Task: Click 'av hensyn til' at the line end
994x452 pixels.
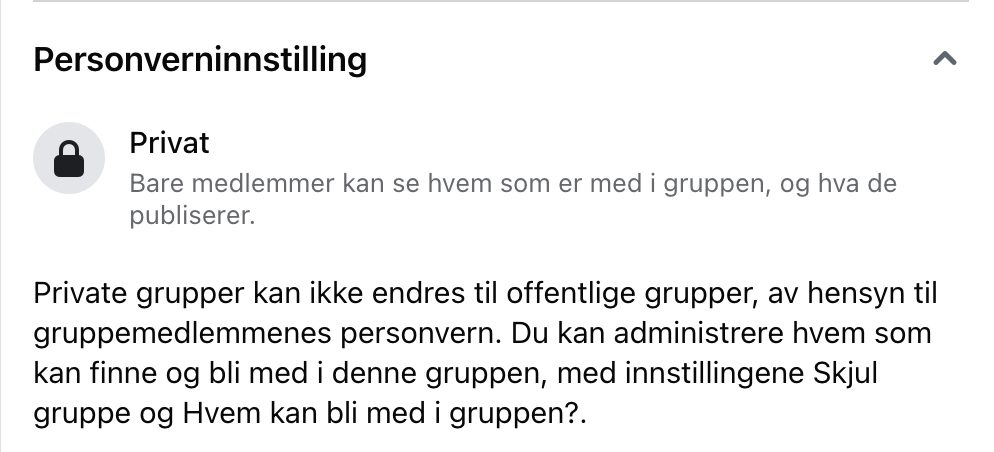Action: 853,294
